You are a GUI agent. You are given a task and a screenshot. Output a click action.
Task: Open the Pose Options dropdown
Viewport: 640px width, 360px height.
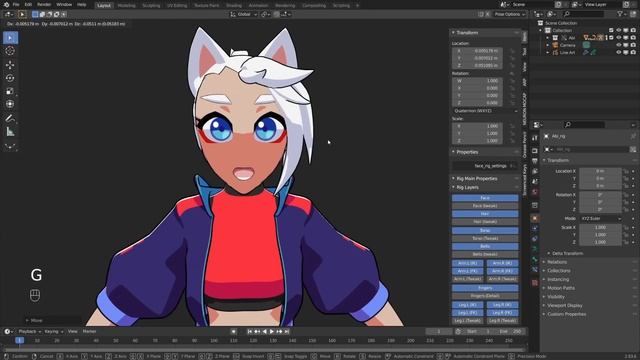click(x=509, y=14)
